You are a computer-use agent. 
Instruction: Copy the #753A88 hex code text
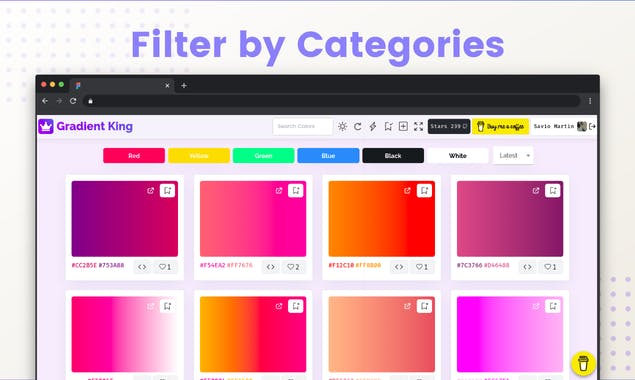(x=111, y=265)
